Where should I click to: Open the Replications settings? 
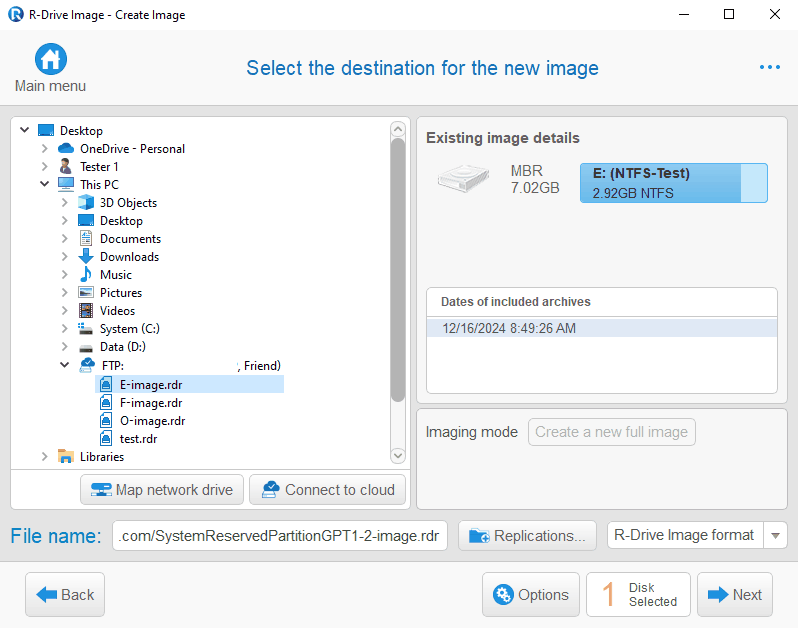click(527, 536)
